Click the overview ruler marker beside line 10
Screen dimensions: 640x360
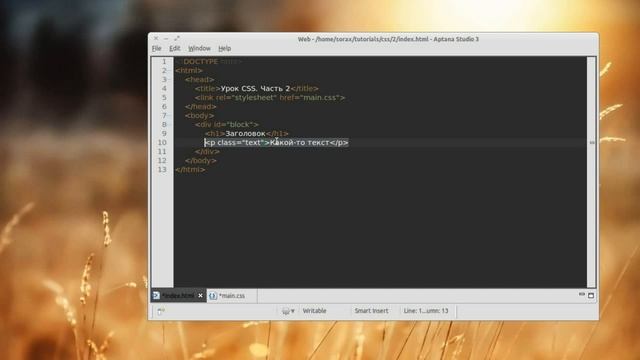pyautogui.click(x=592, y=142)
